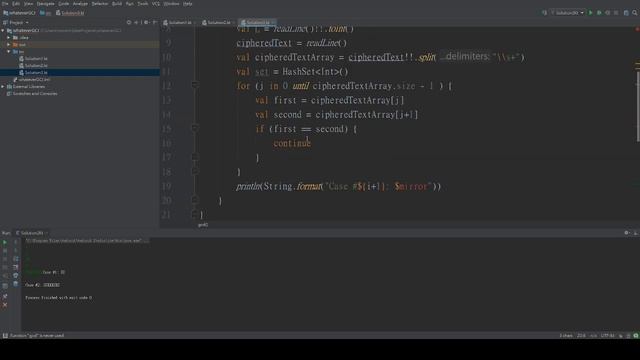Open the Build menu

click(117, 4)
